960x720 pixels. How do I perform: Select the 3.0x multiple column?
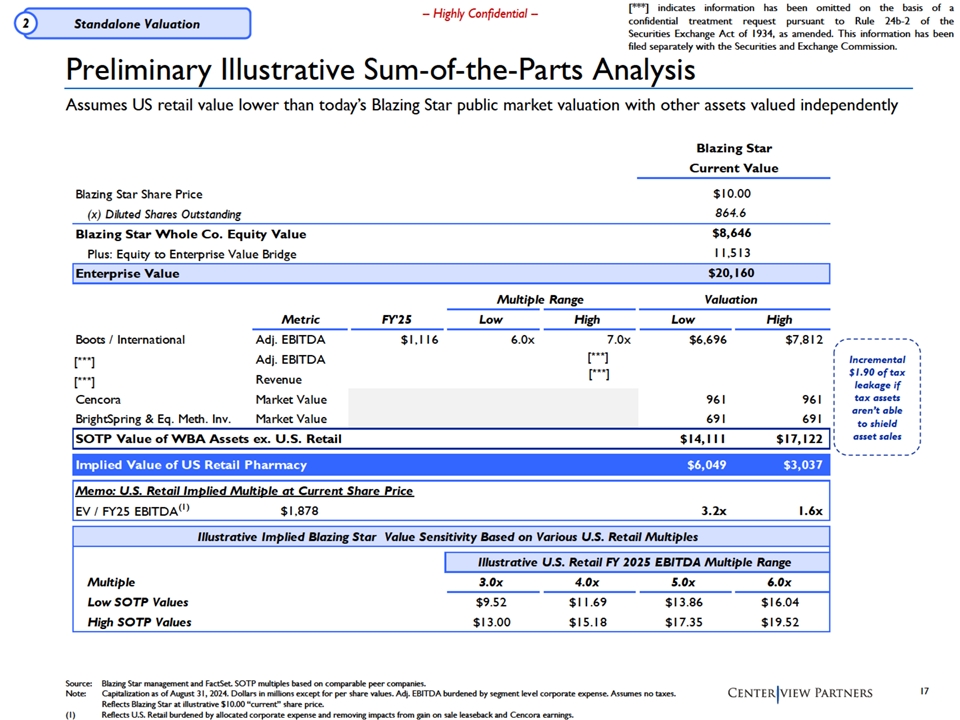(491, 582)
